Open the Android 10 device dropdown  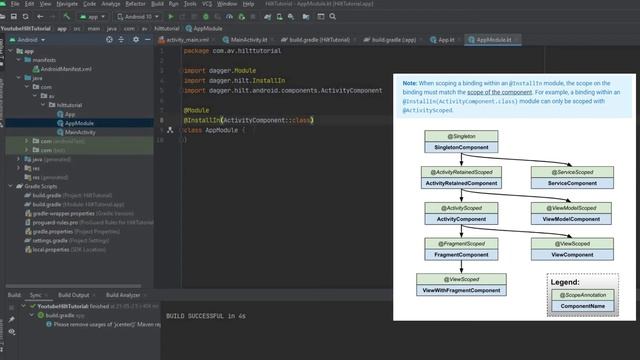(x=138, y=17)
